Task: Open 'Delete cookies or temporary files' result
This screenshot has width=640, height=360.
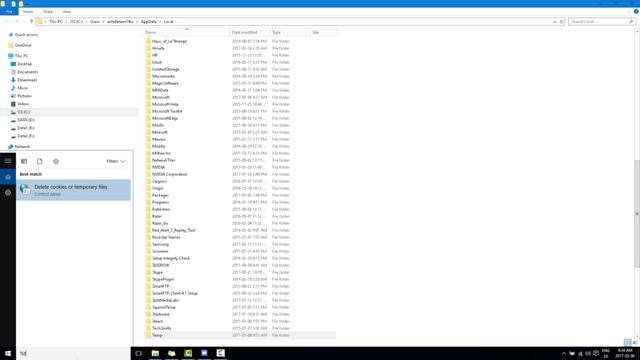Action: coord(73,190)
